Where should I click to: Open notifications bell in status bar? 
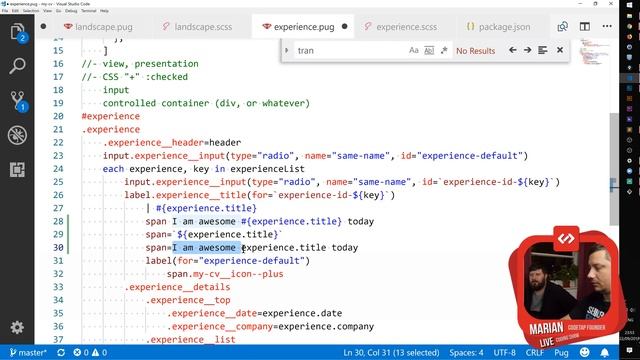[x=604, y=352]
